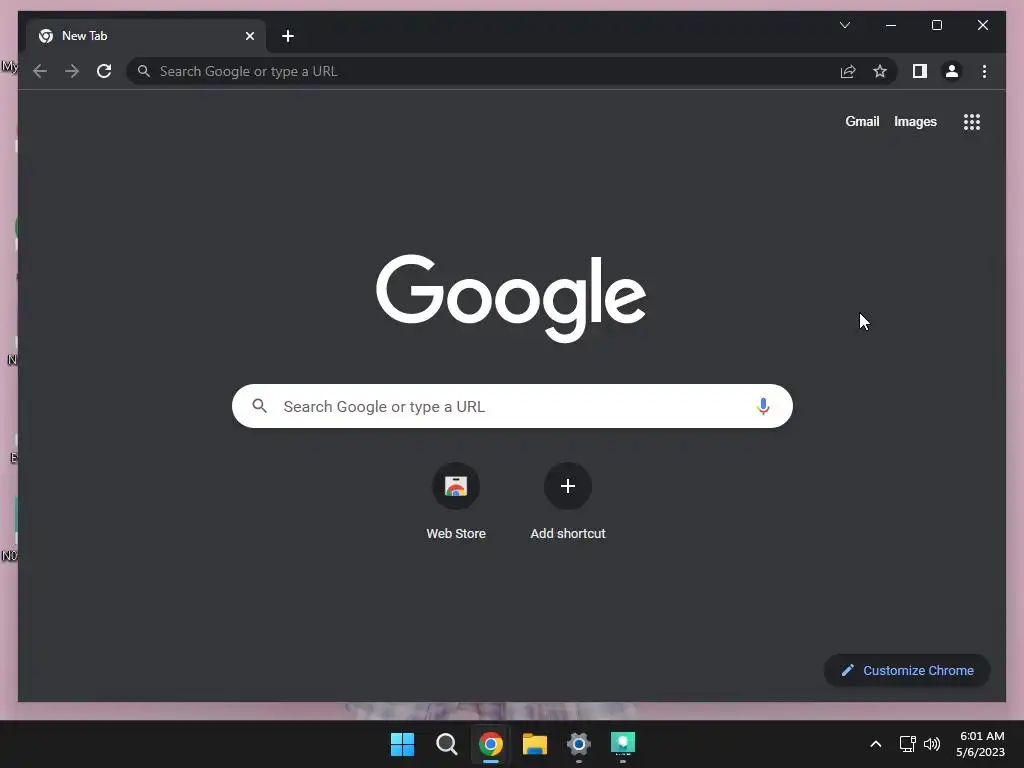Minimize the Chrome window
The width and height of the screenshot is (1024, 768).
coord(891,25)
